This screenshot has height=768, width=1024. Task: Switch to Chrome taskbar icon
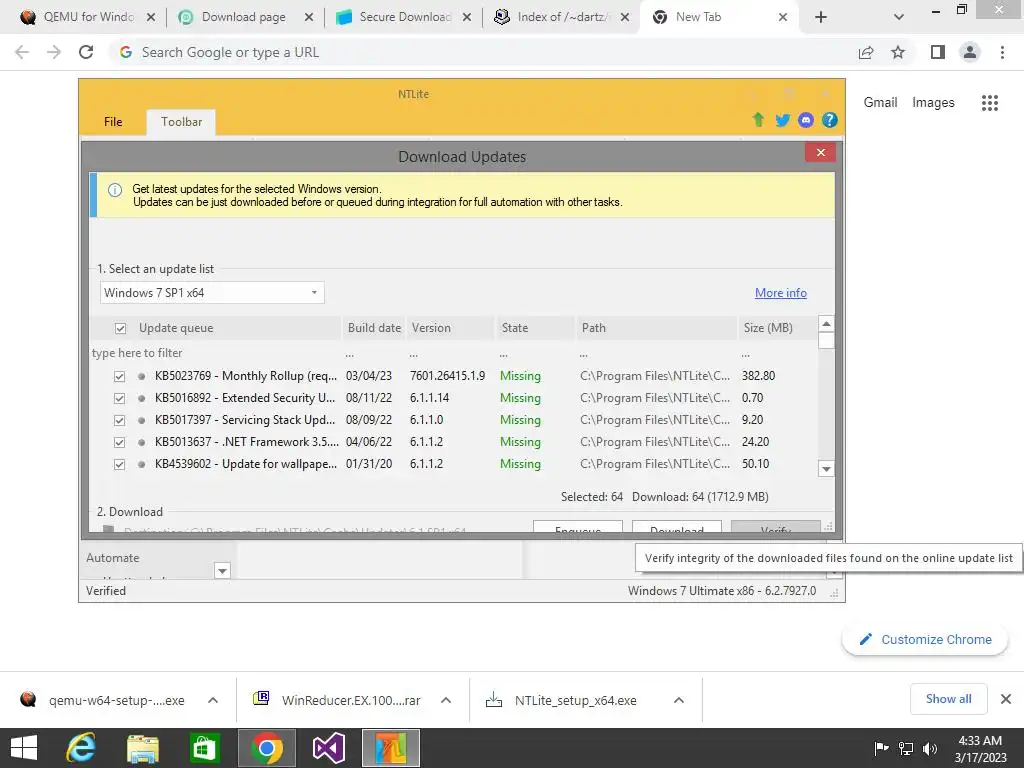pos(266,748)
